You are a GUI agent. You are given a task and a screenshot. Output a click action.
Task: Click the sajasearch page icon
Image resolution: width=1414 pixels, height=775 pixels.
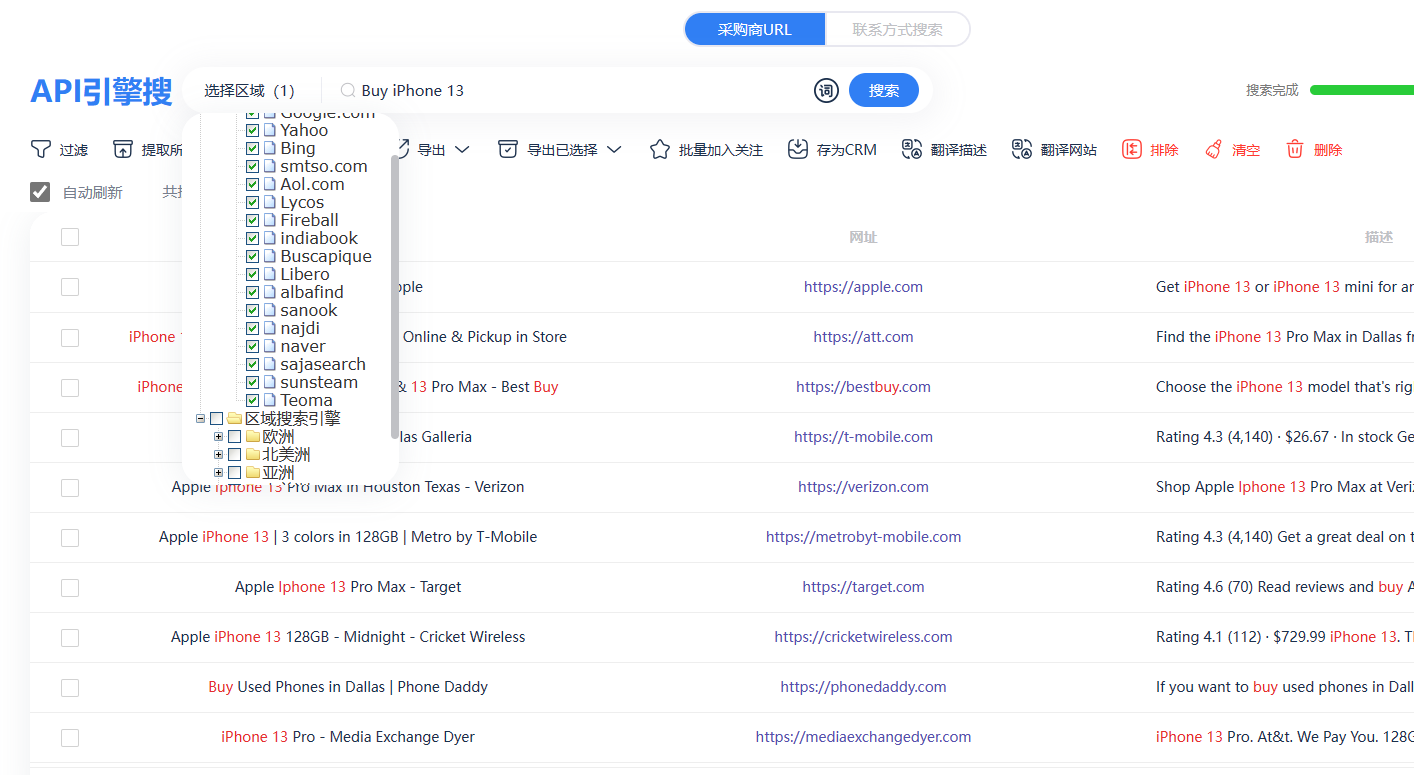270,364
